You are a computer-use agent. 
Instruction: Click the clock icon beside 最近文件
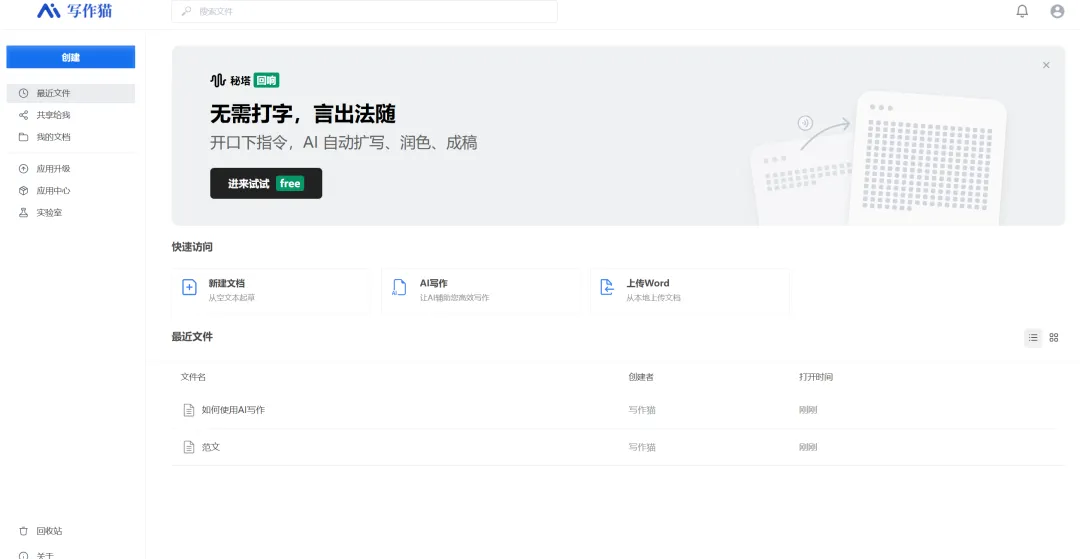coord(23,93)
